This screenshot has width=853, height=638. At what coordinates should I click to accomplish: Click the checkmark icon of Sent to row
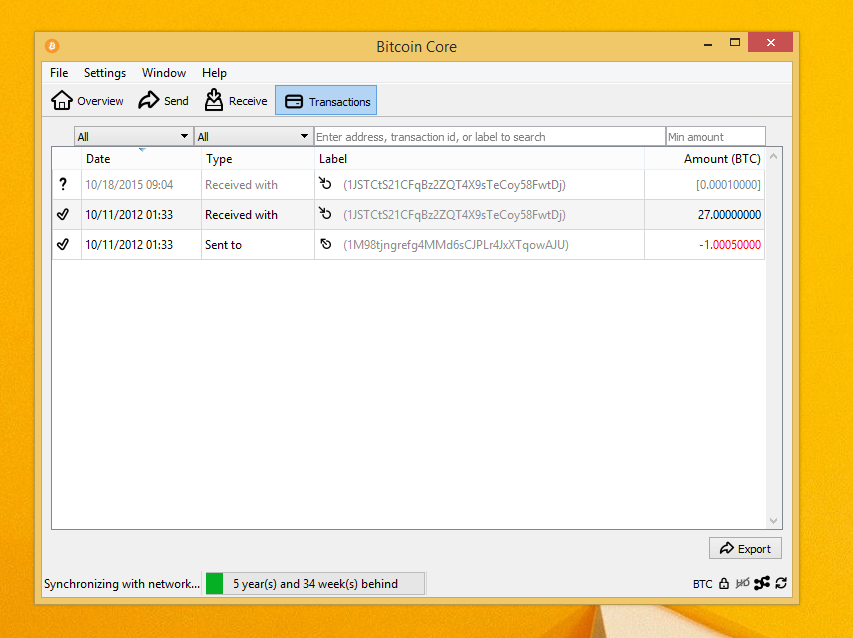[x=63, y=244]
